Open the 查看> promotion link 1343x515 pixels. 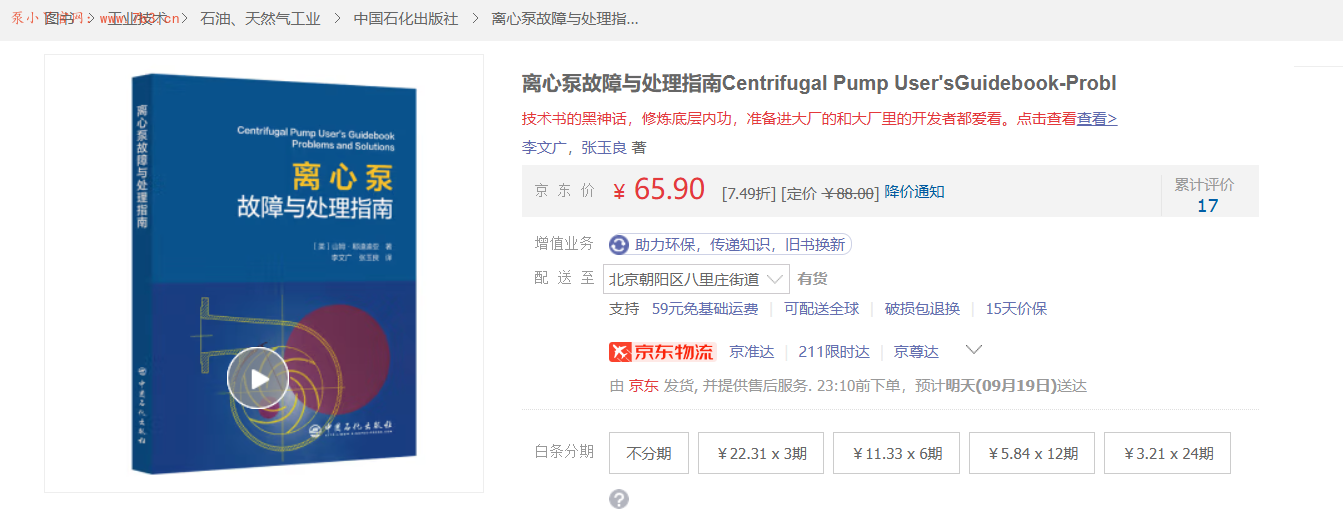pyautogui.click(x=1097, y=118)
